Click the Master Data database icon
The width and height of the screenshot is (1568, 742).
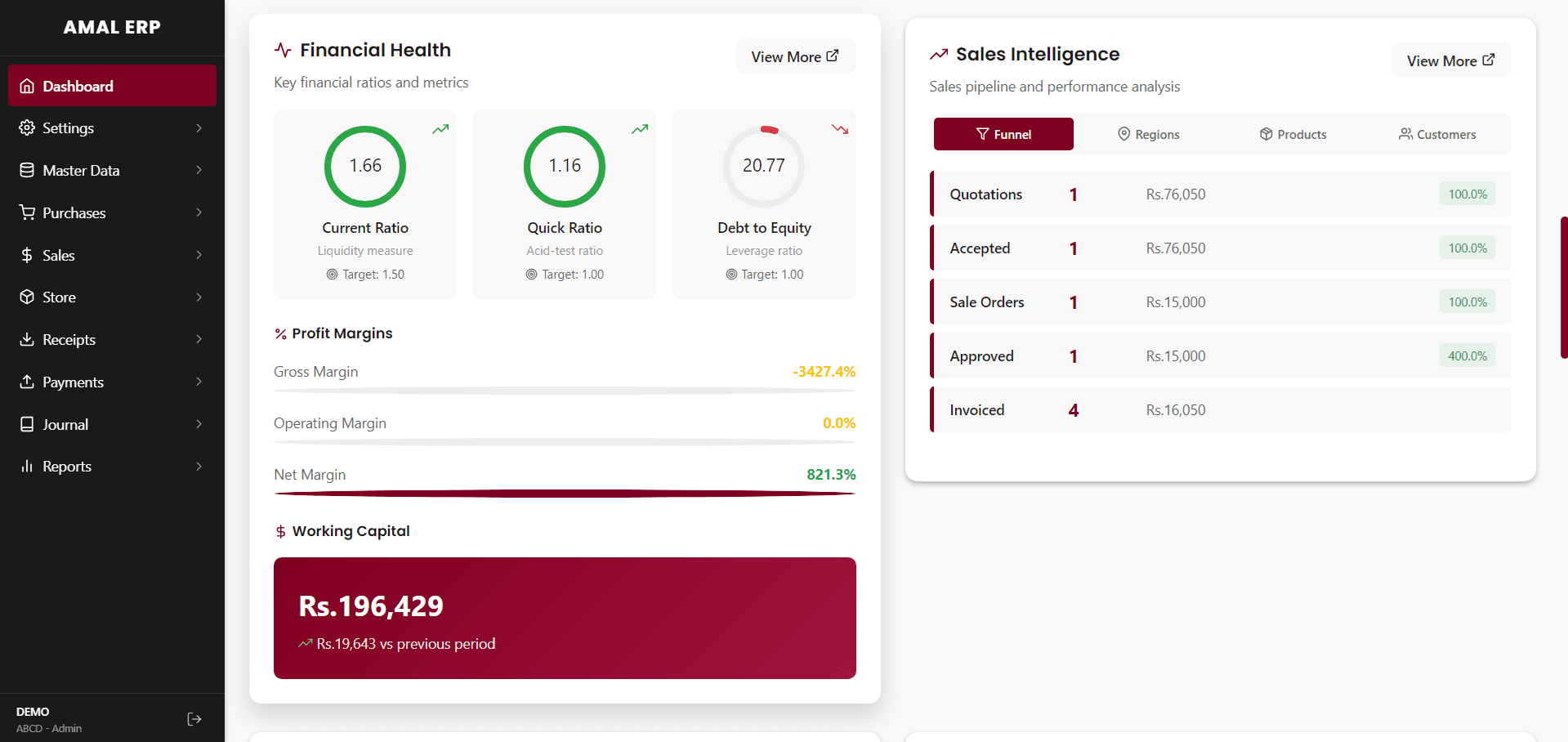27,170
